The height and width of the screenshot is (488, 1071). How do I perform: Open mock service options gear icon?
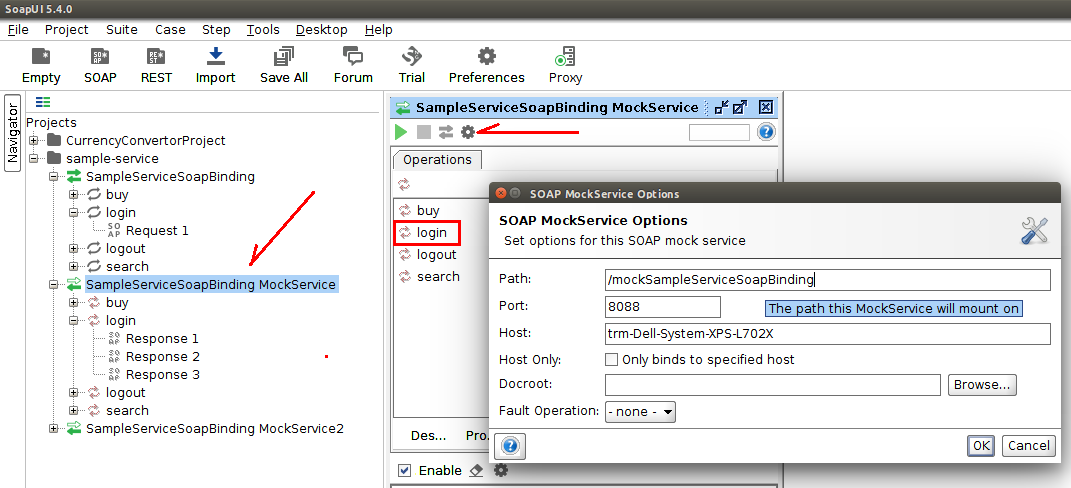tap(467, 132)
